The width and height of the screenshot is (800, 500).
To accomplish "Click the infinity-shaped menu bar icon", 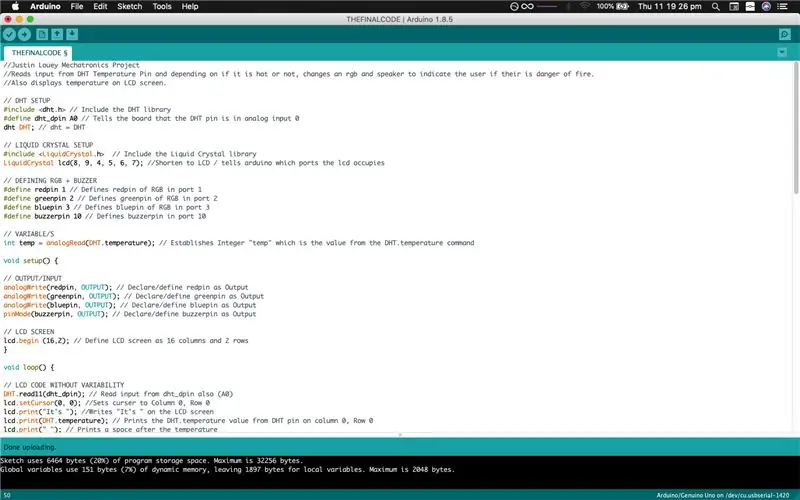I will click(528, 7).
